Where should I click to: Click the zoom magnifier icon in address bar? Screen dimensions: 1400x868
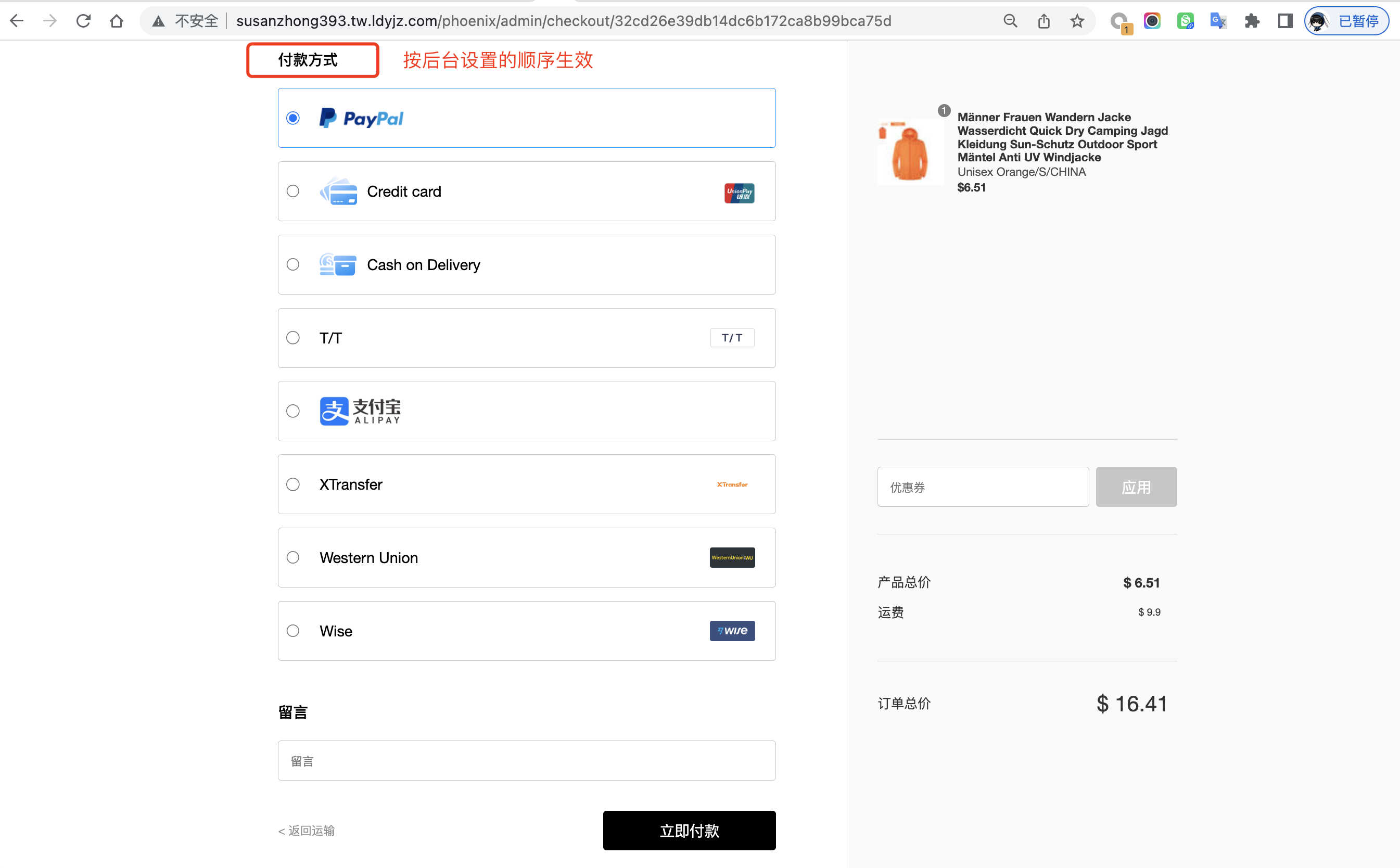tap(1010, 21)
